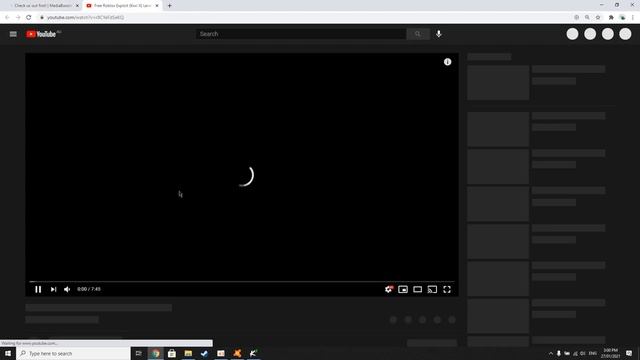The image size is (640, 360).
Task: Open File Explorer from taskbar
Action: (x=188, y=353)
